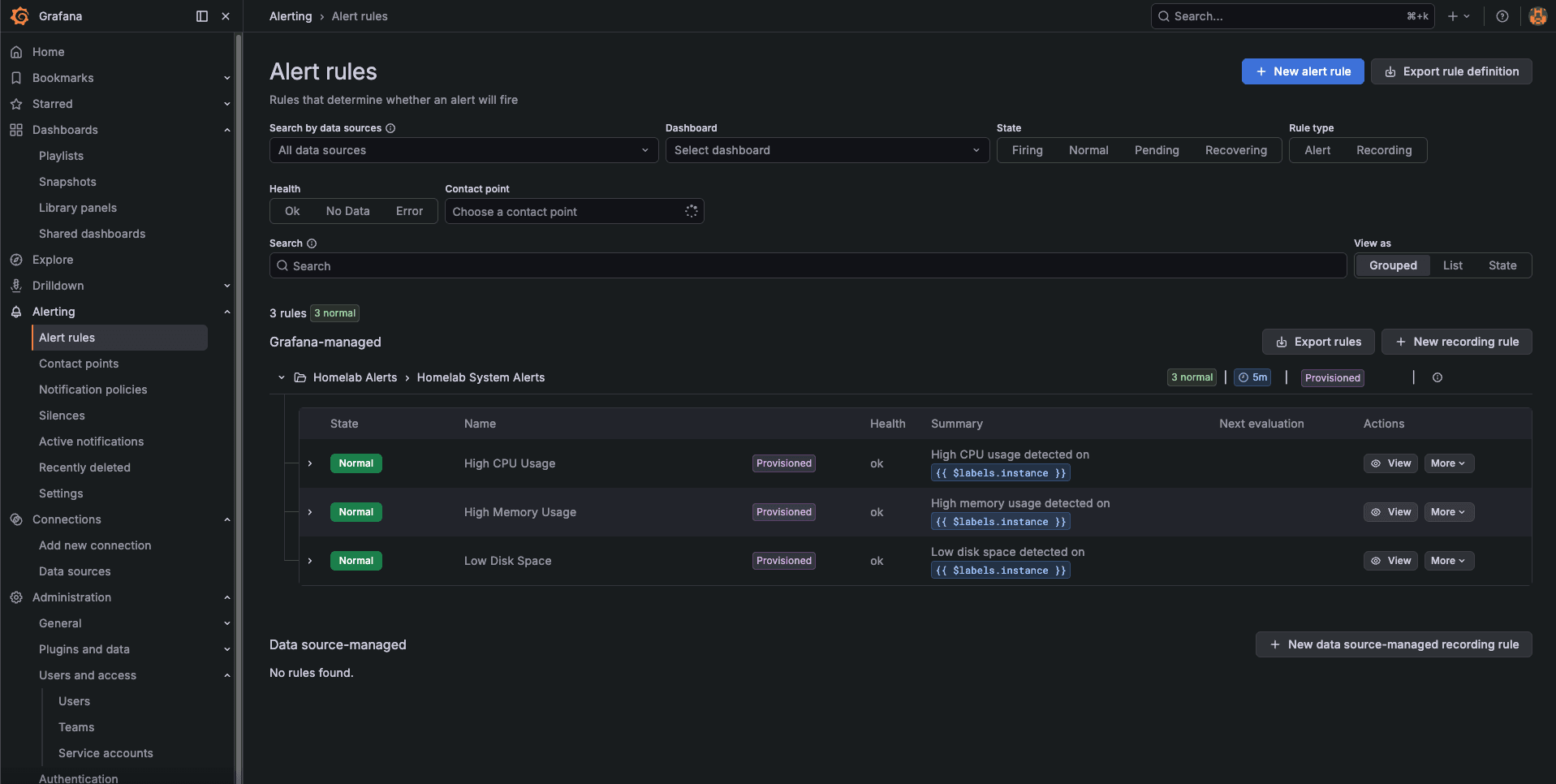Click New data source-managed recording rule
This screenshot has width=1556, height=784.
(x=1394, y=644)
